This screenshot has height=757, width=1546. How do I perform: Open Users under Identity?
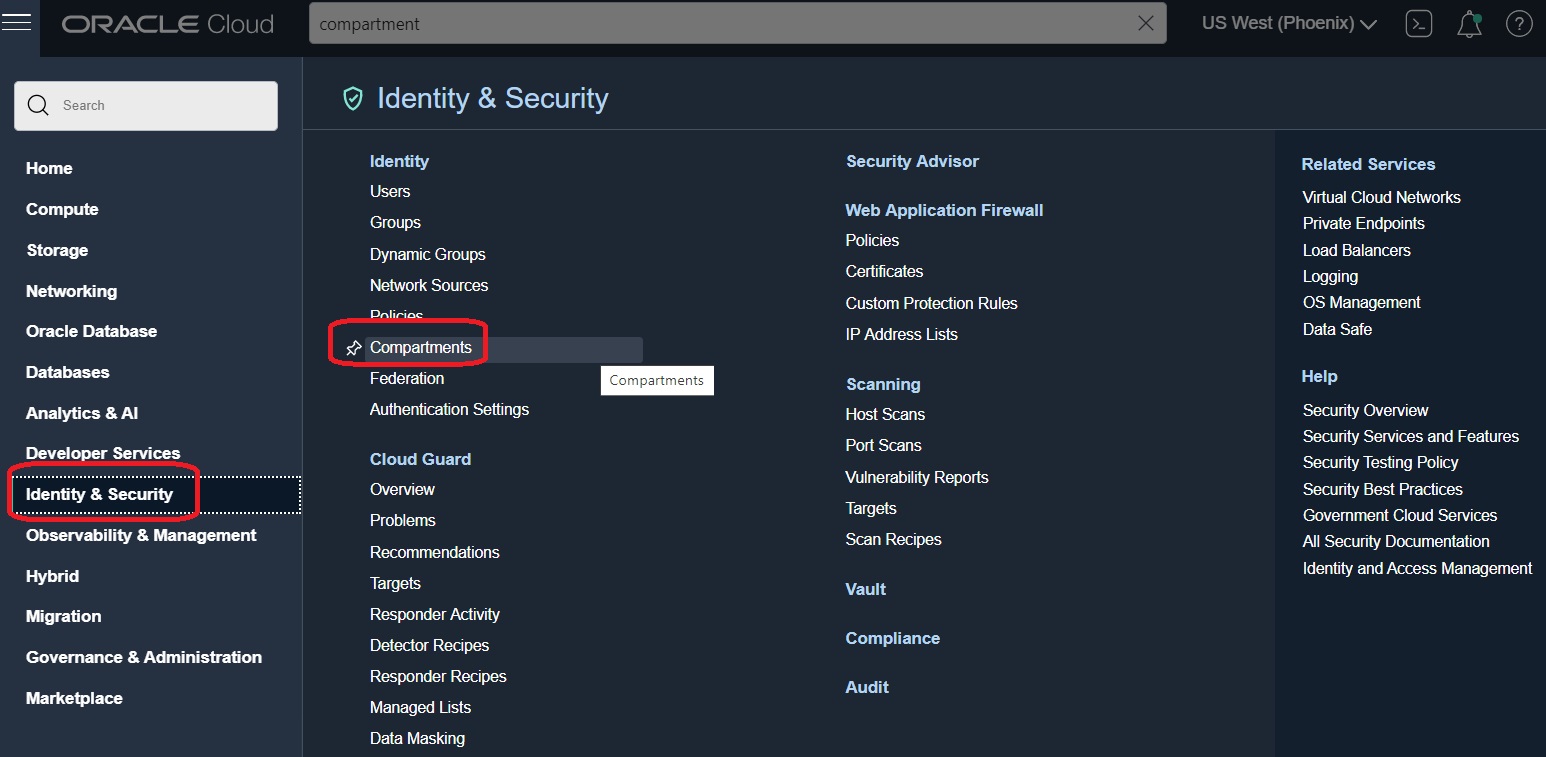tap(390, 191)
